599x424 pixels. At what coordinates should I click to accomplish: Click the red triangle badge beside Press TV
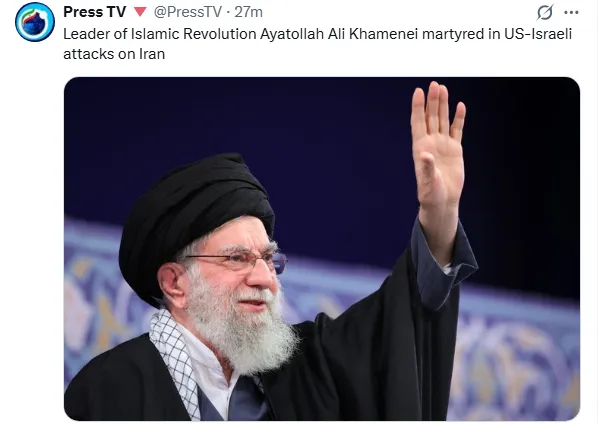pos(140,12)
